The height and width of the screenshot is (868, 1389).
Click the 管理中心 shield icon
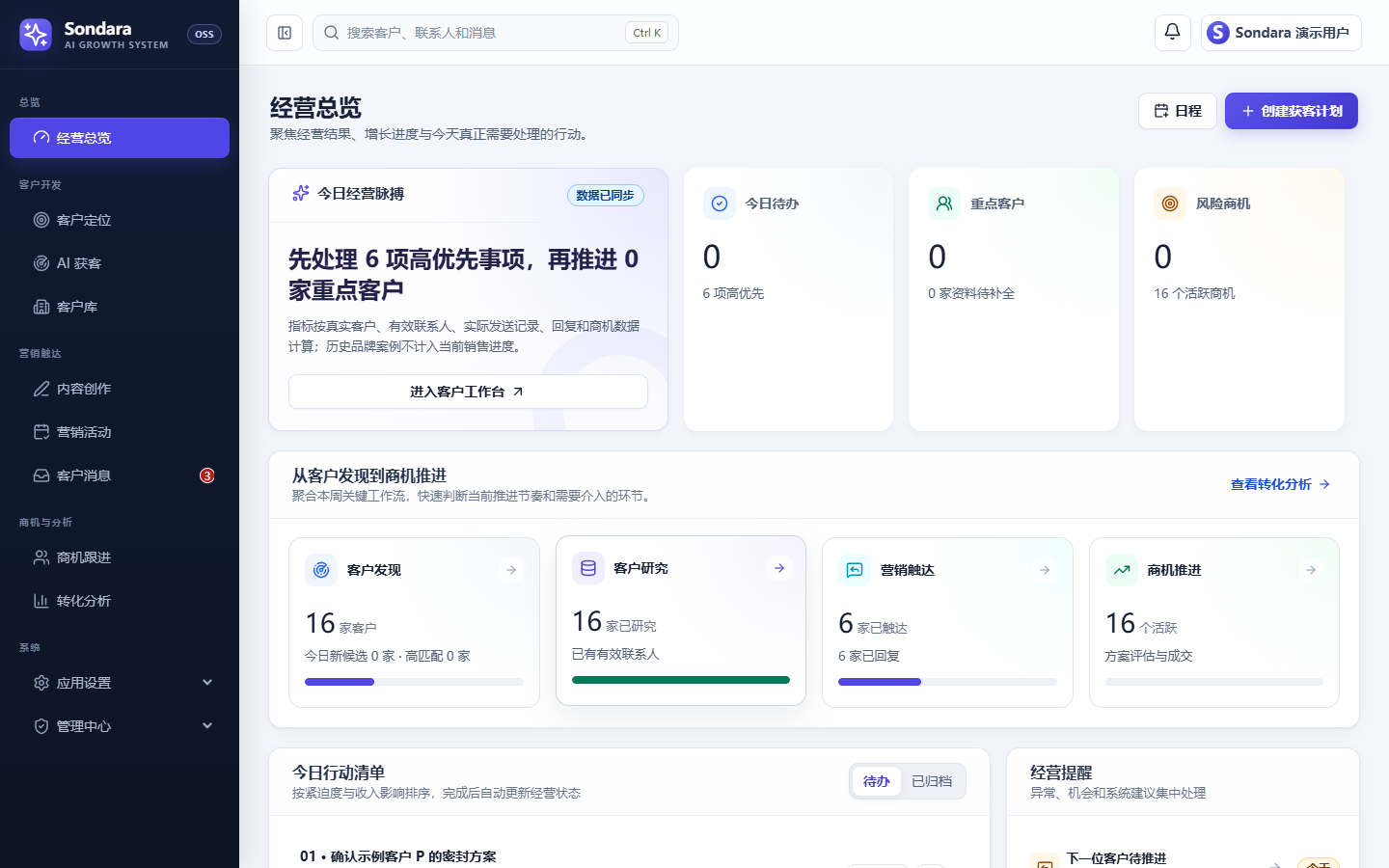pos(41,726)
